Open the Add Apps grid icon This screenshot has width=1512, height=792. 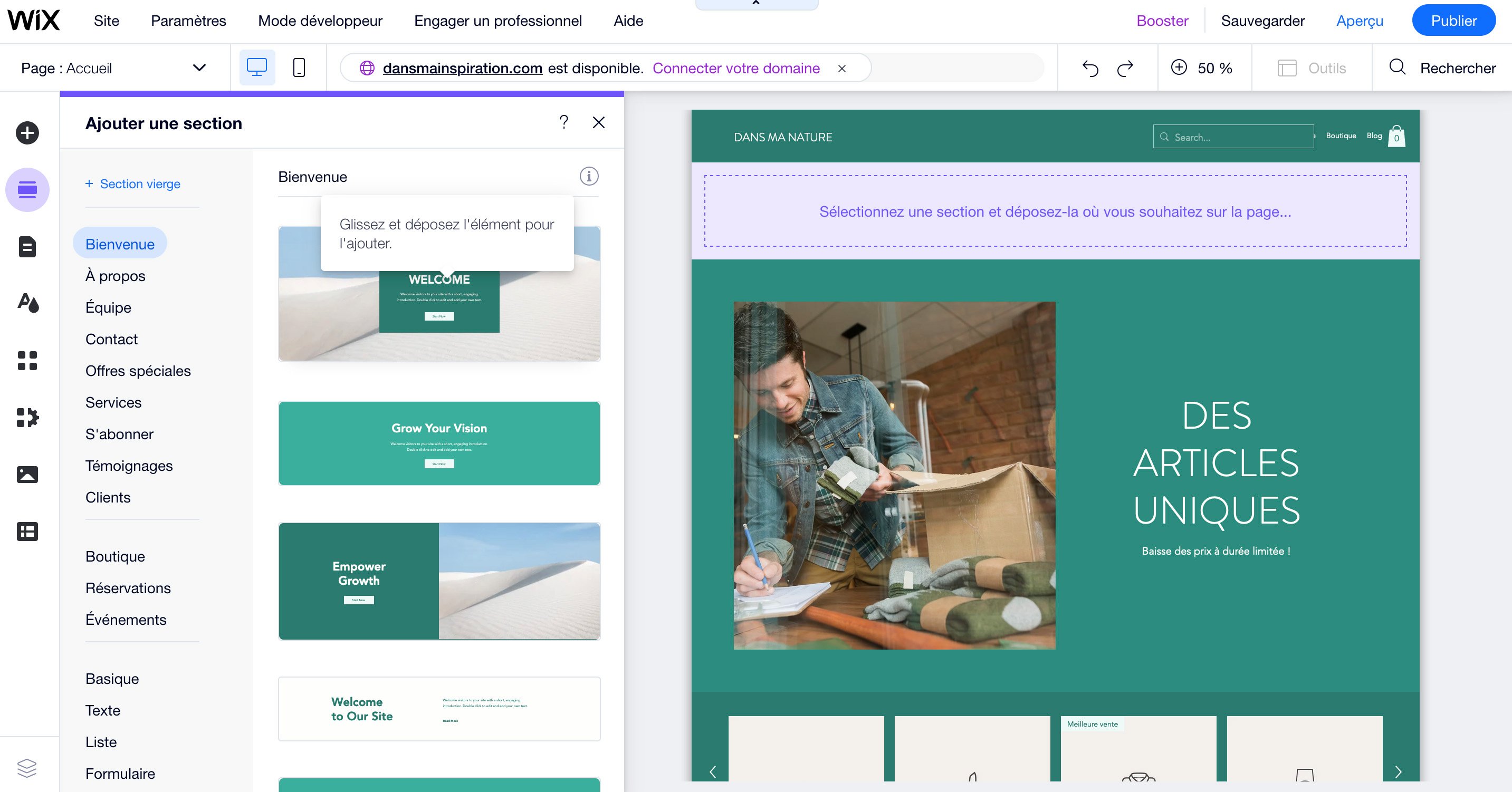[x=27, y=360]
